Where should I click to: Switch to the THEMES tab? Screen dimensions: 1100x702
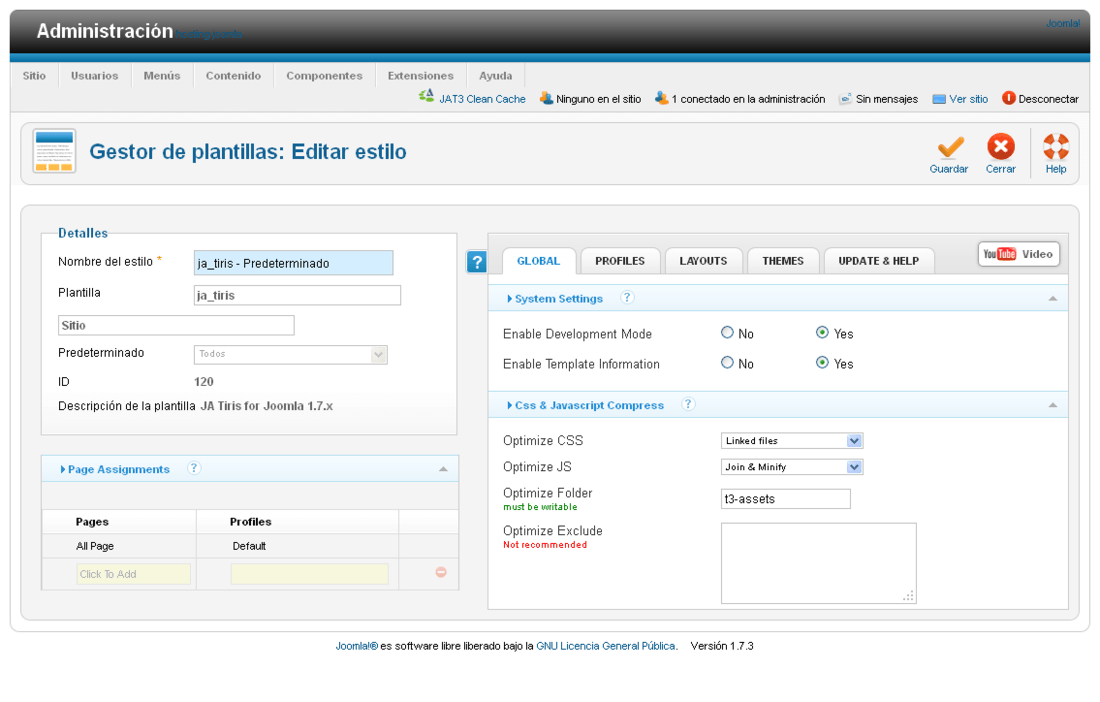[x=783, y=261]
